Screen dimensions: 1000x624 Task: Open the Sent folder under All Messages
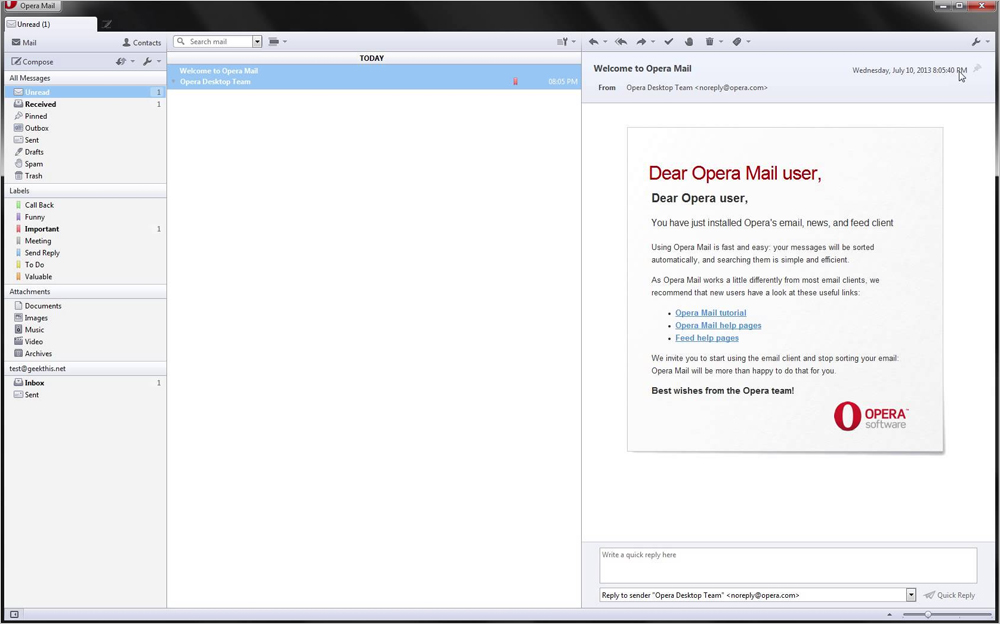click(85, 140)
